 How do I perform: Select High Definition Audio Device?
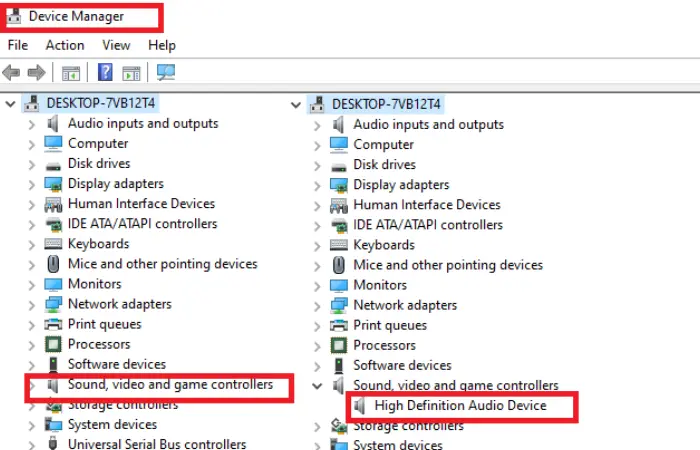point(460,405)
